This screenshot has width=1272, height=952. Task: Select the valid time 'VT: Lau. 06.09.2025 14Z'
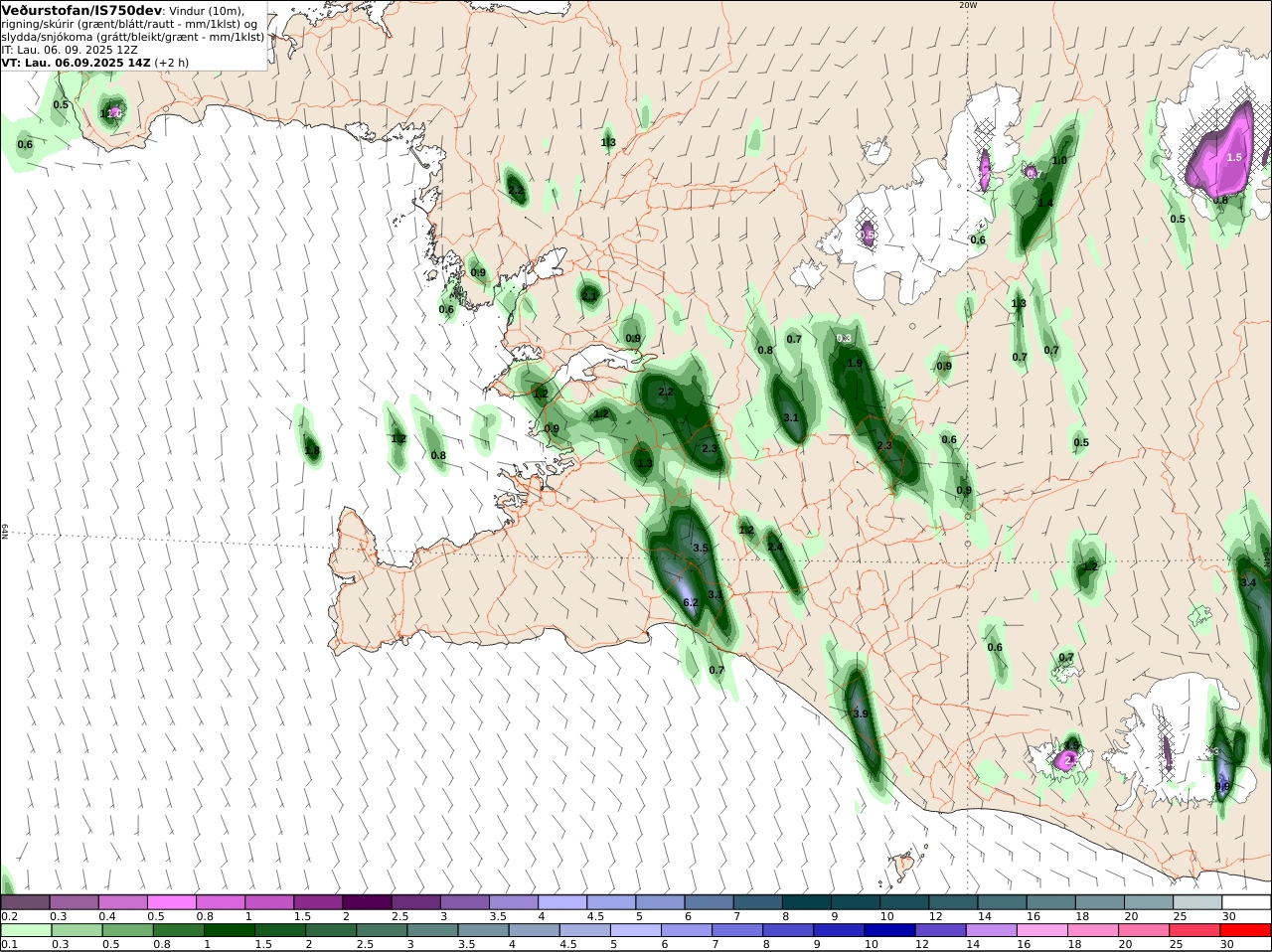(x=76, y=63)
